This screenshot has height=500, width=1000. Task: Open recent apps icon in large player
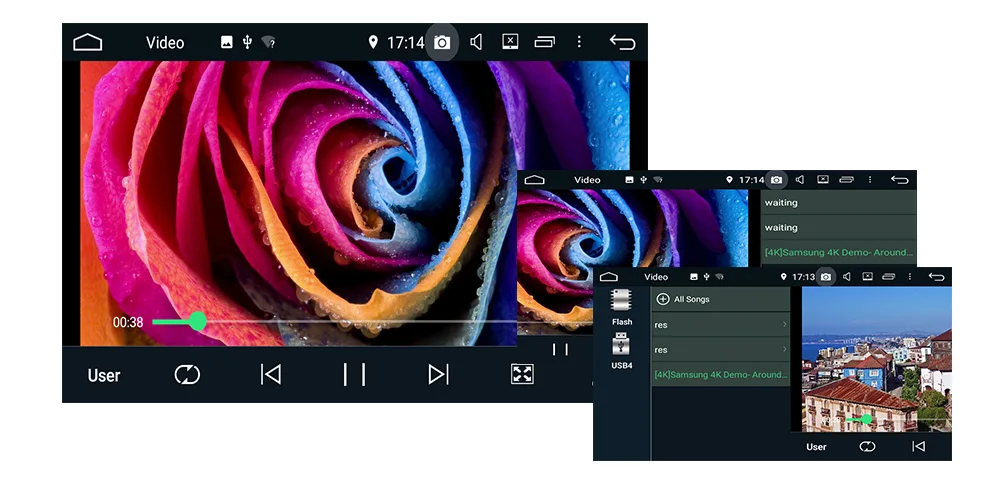(x=544, y=42)
